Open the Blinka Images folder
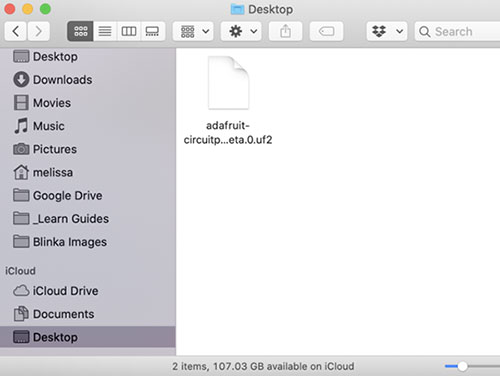The width and height of the screenshot is (500, 376). [88, 242]
